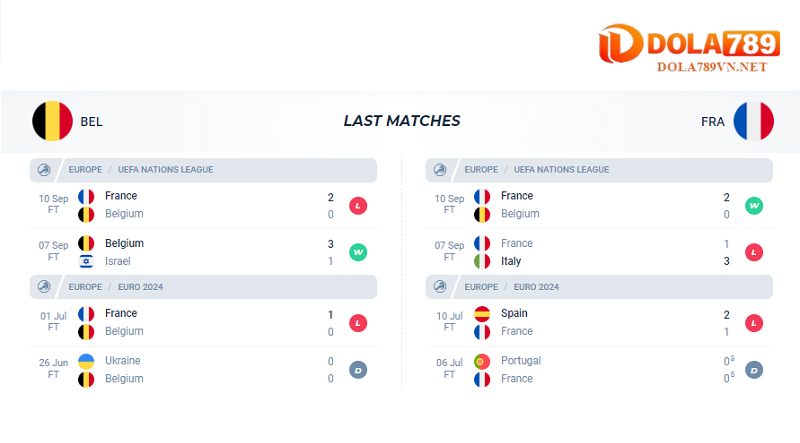Click the Spain flag icon
Viewport: 800px width, 443px height.
tap(483, 314)
